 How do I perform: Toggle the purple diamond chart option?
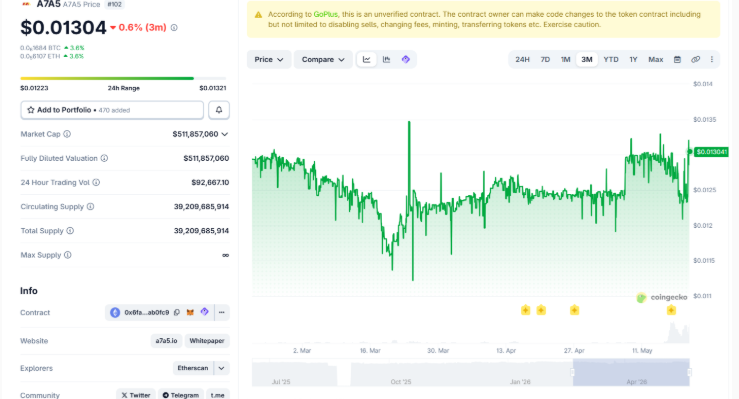pos(406,59)
